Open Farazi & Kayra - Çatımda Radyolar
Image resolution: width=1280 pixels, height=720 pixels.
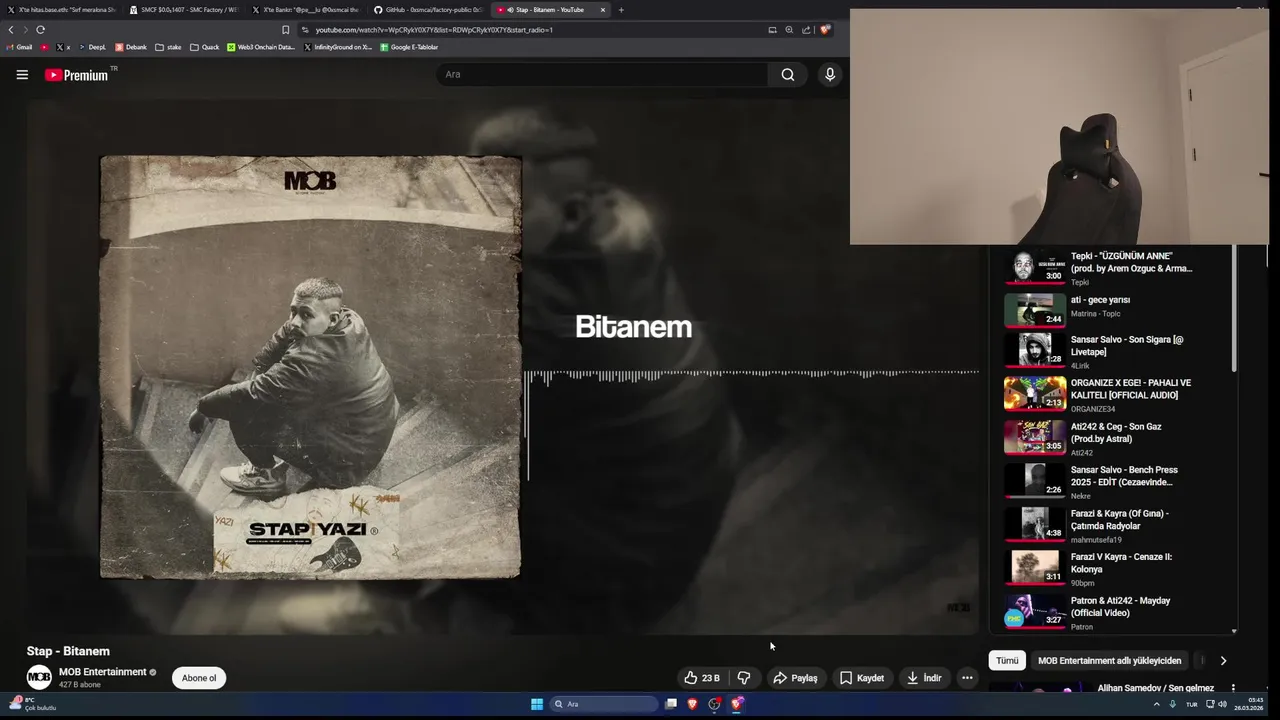[x=1110, y=525]
